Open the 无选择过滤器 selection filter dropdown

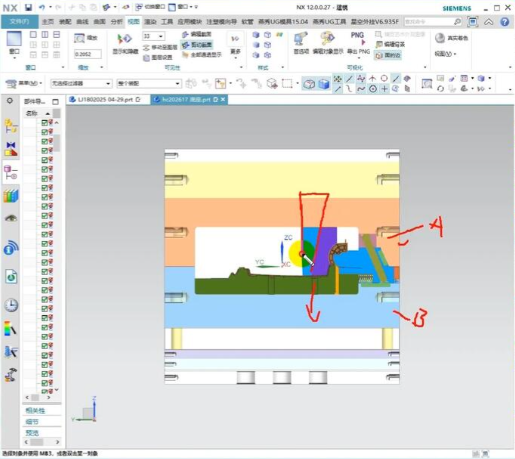coord(81,83)
